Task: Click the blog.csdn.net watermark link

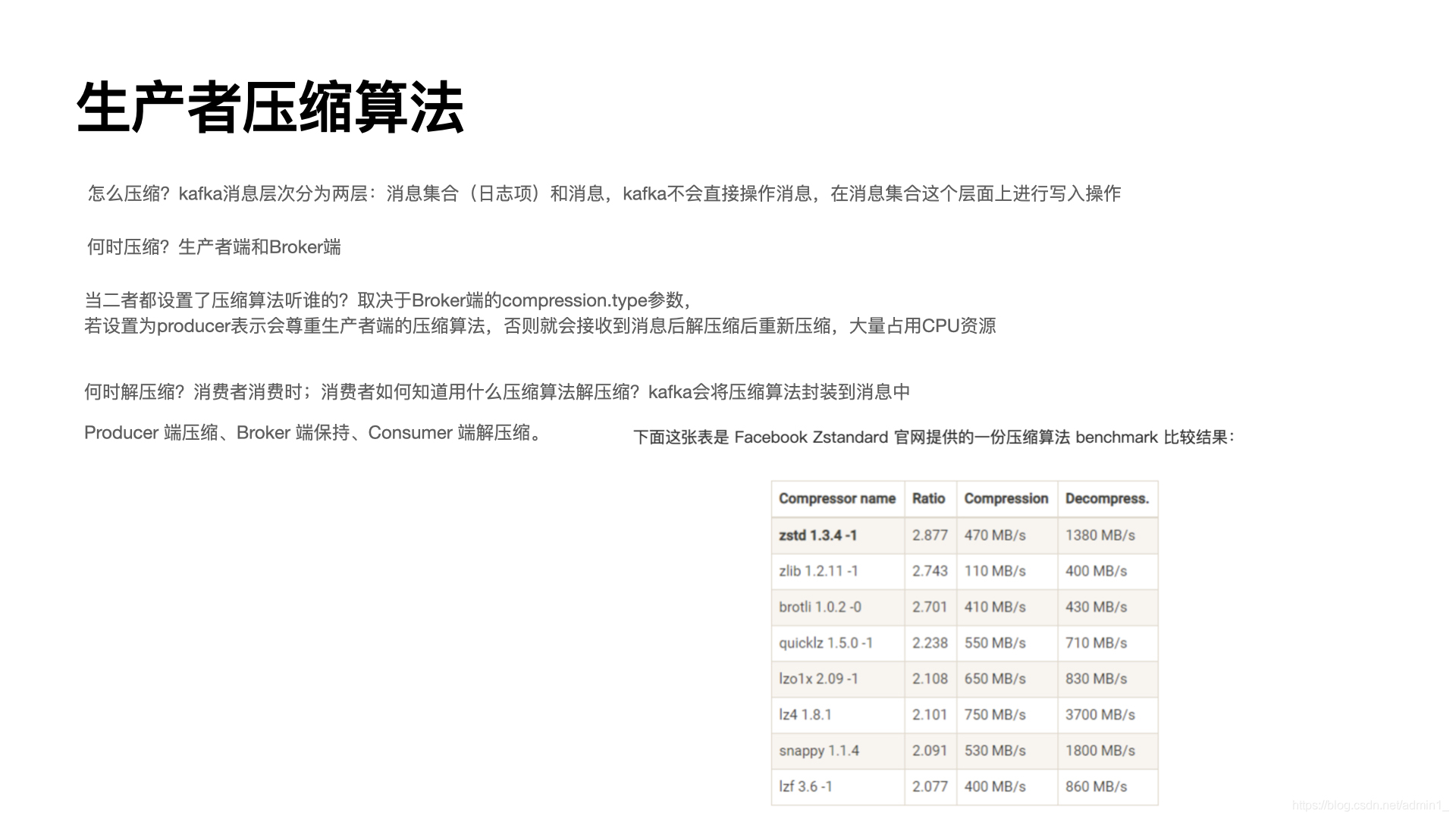Action: 1370,805
